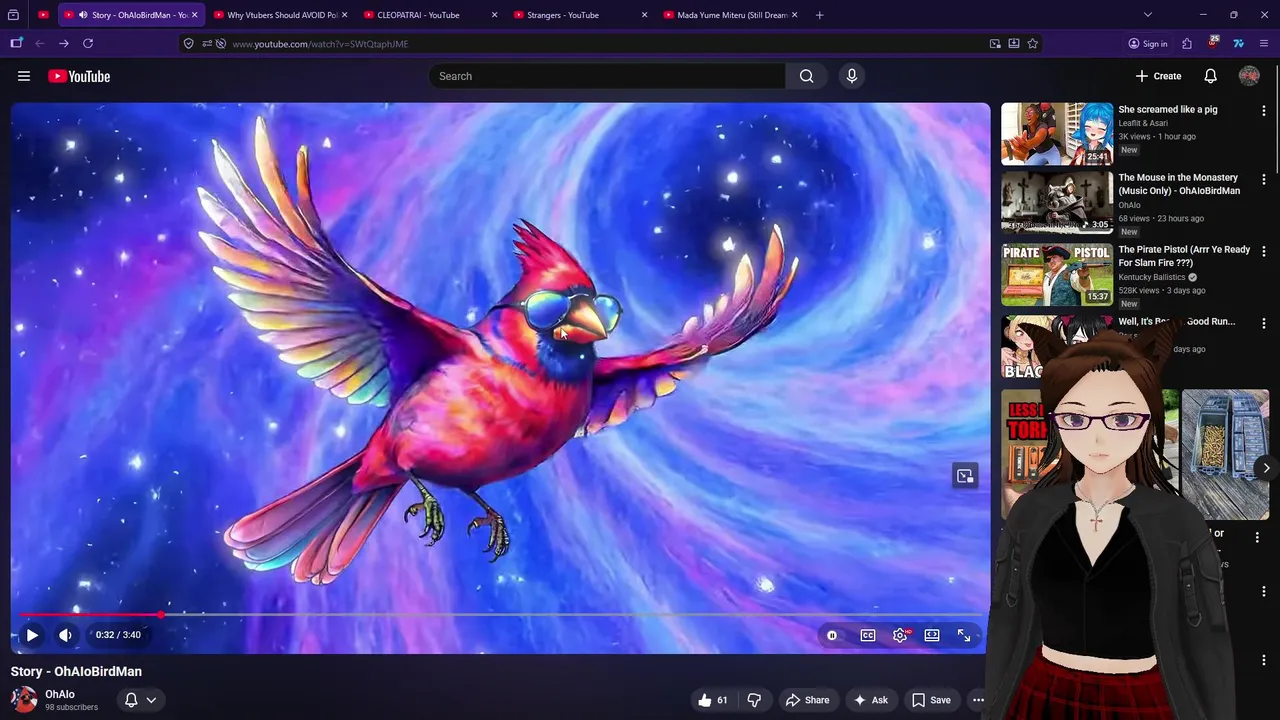This screenshot has width=1280, height=720.
Task: Click the Ask button
Action: point(870,700)
